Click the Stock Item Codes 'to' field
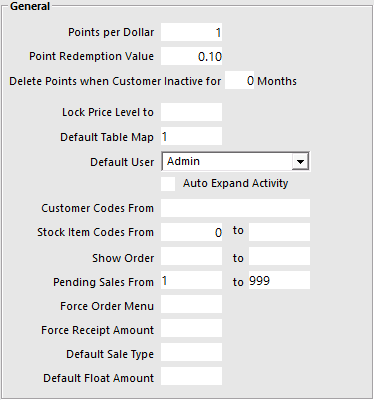This screenshot has height=400, width=374. (279, 232)
